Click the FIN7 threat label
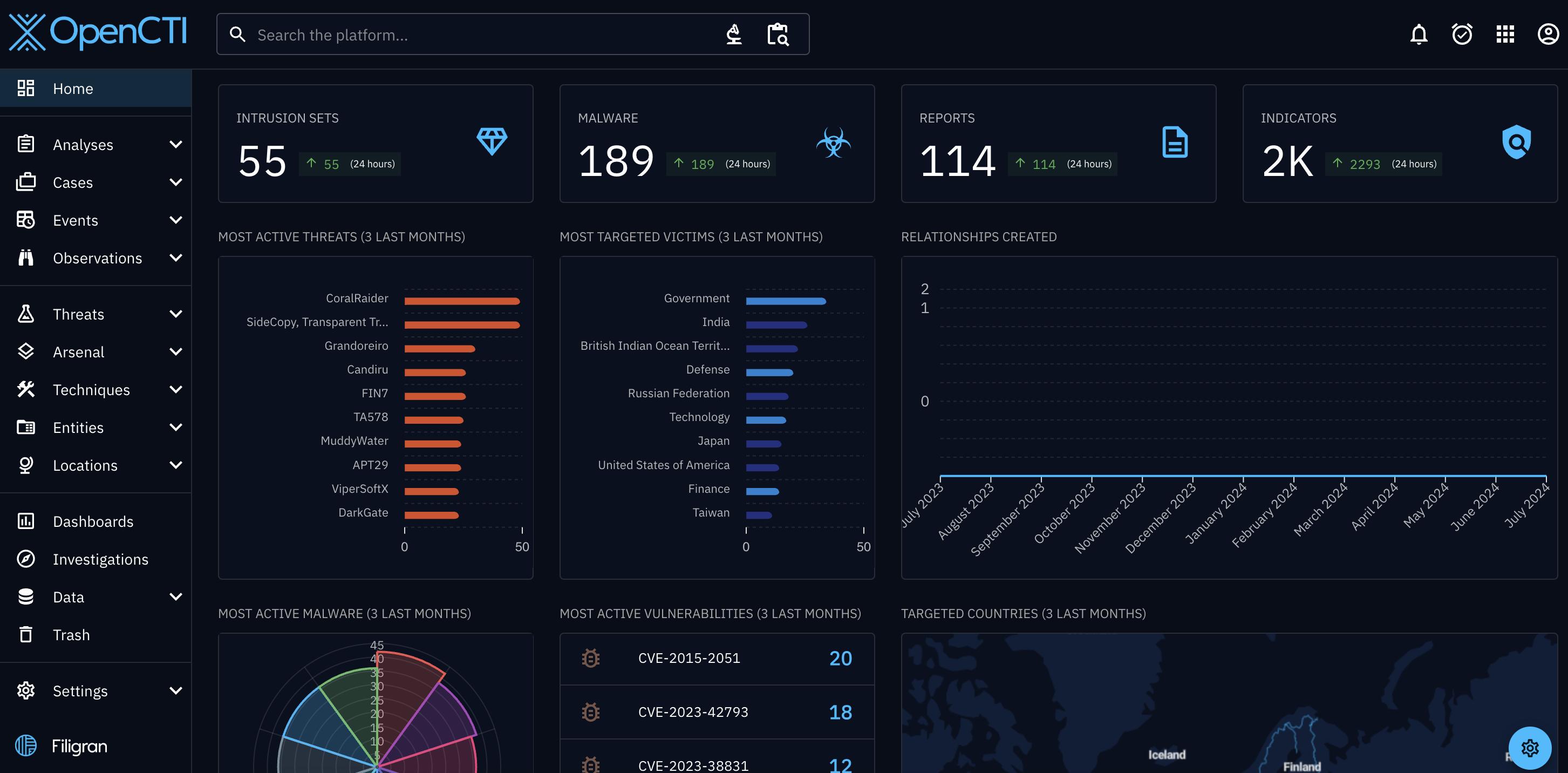This screenshot has width=1568, height=773. click(x=374, y=393)
